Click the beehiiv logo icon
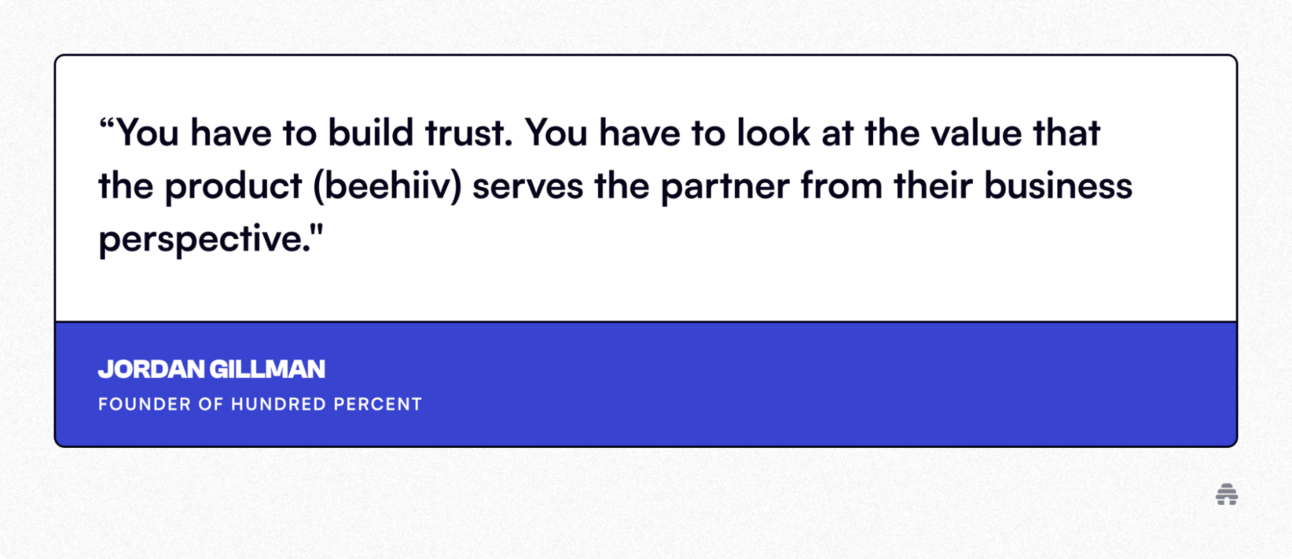Viewport: 1292px width, 559px height. (x=1227, y=494)
